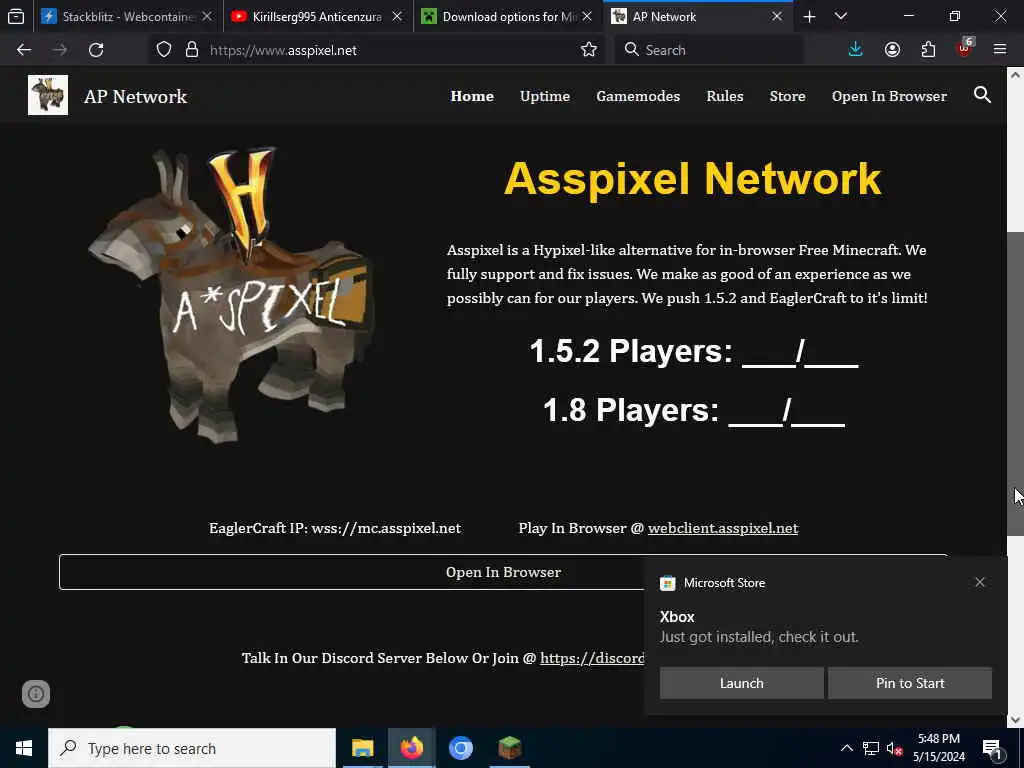Open Chromium browser from taskbar
This screenshot has height=768, width=1024.
click(x=460, y=748)
